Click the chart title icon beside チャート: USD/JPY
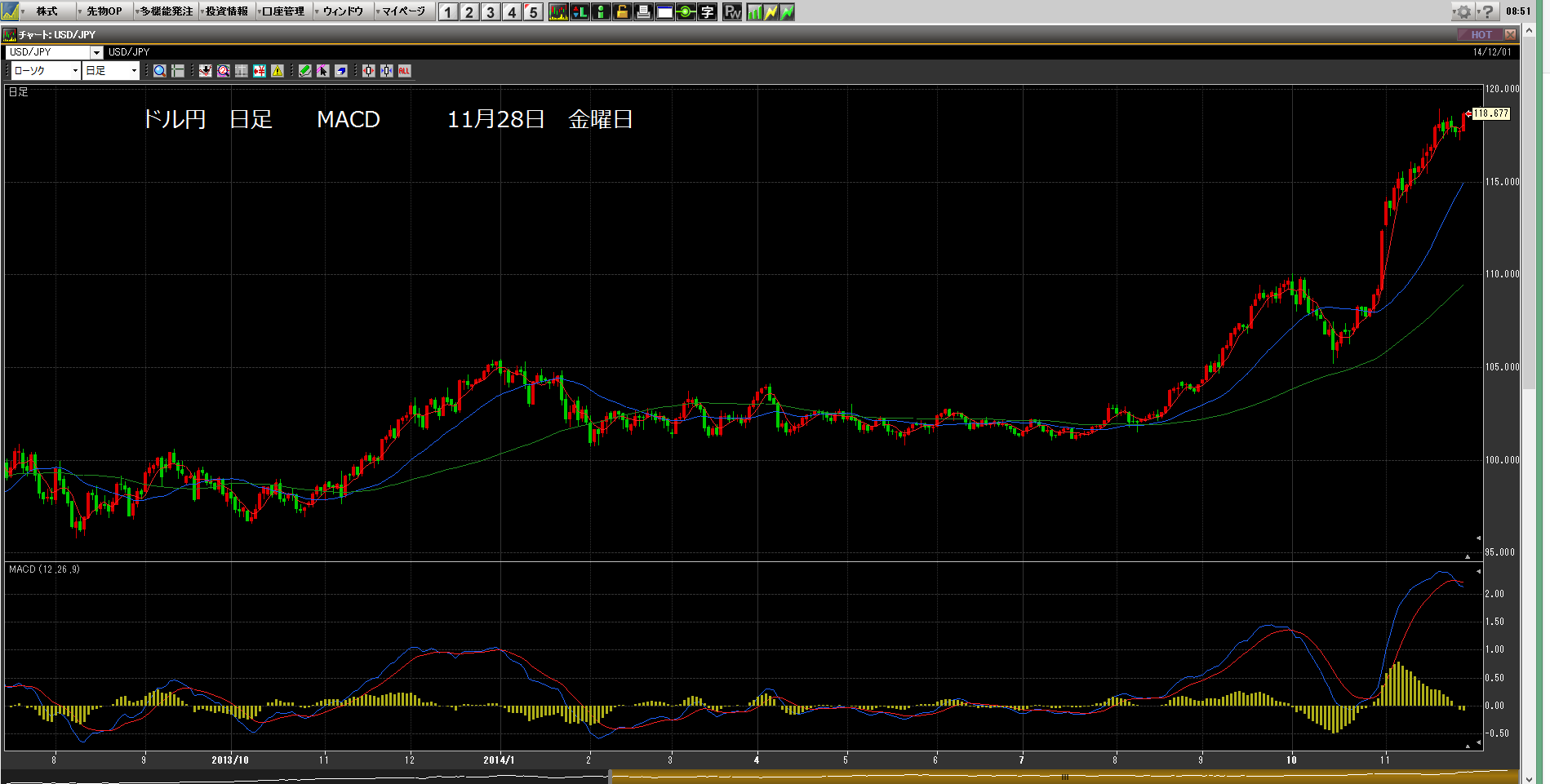 point(10,34)
